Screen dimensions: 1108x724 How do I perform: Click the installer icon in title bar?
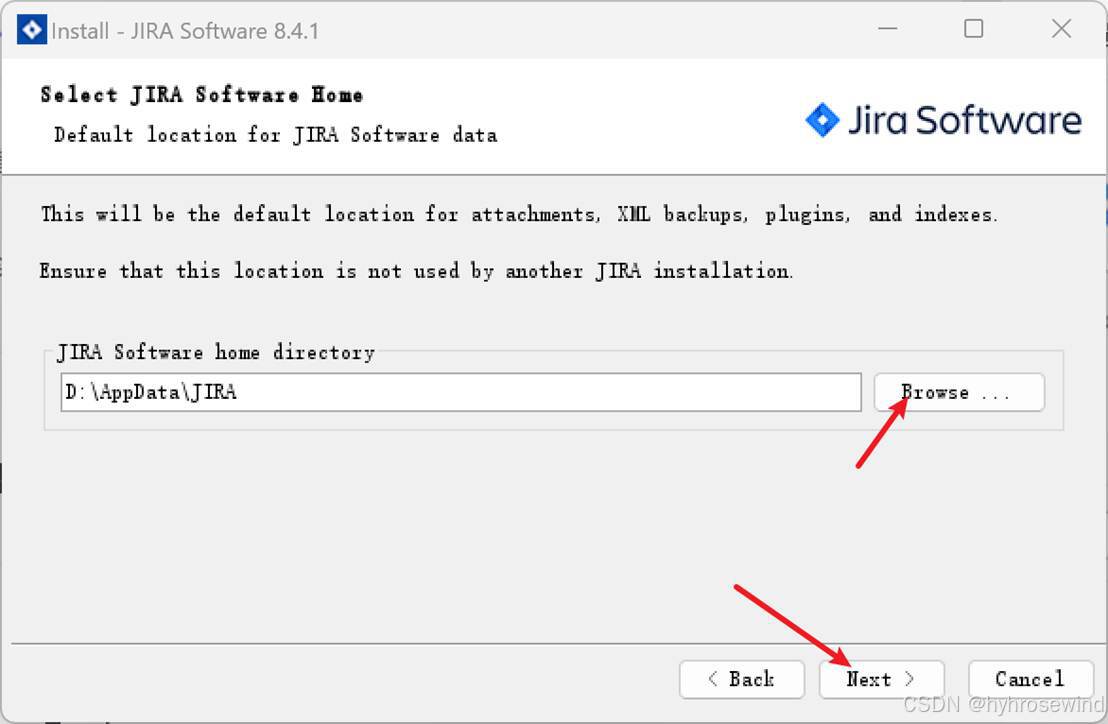(32, 30)
